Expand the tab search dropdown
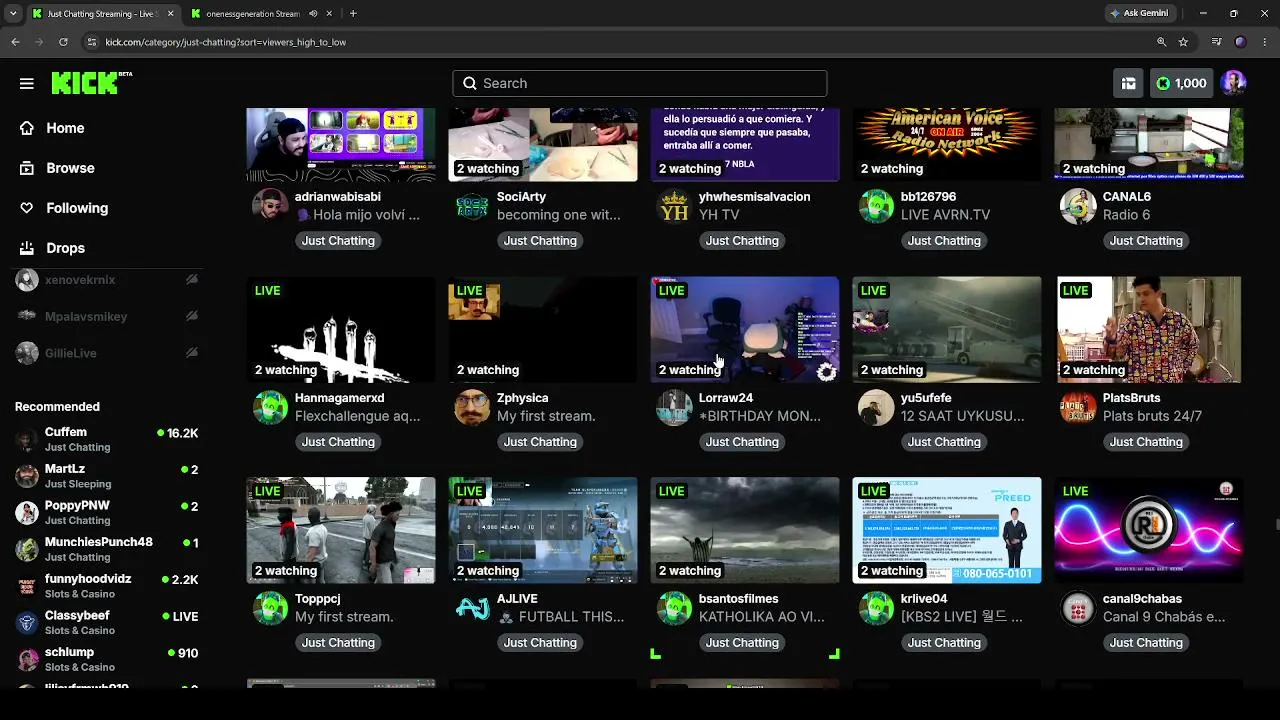 (x=13, y=14)
